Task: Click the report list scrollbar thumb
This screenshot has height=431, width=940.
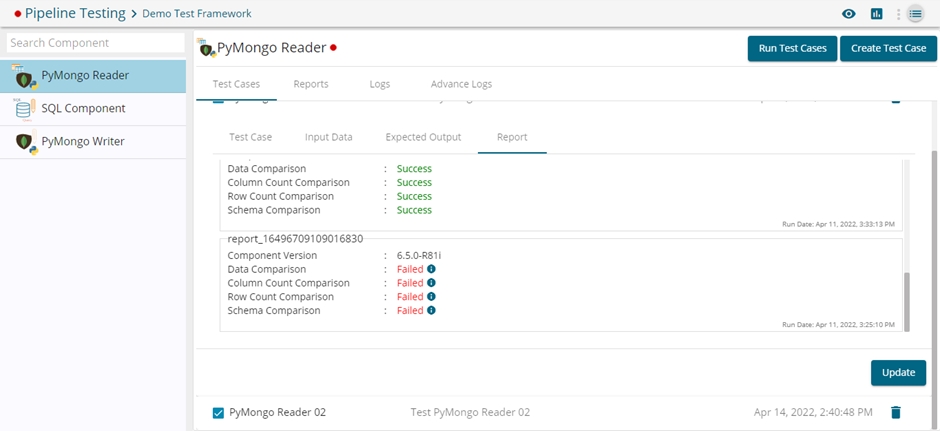Action: 907,302
